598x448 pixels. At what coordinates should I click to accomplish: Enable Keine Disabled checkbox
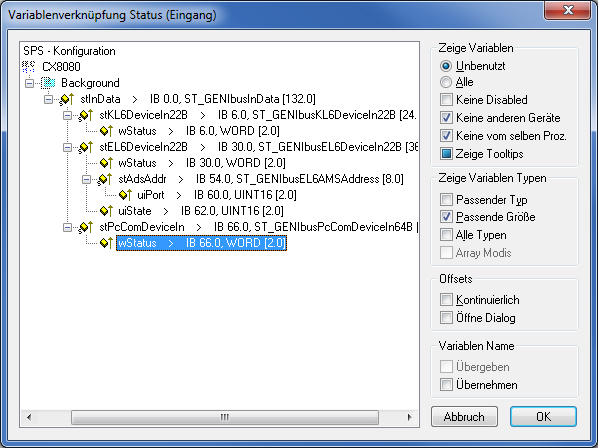(x=446, y=100)
